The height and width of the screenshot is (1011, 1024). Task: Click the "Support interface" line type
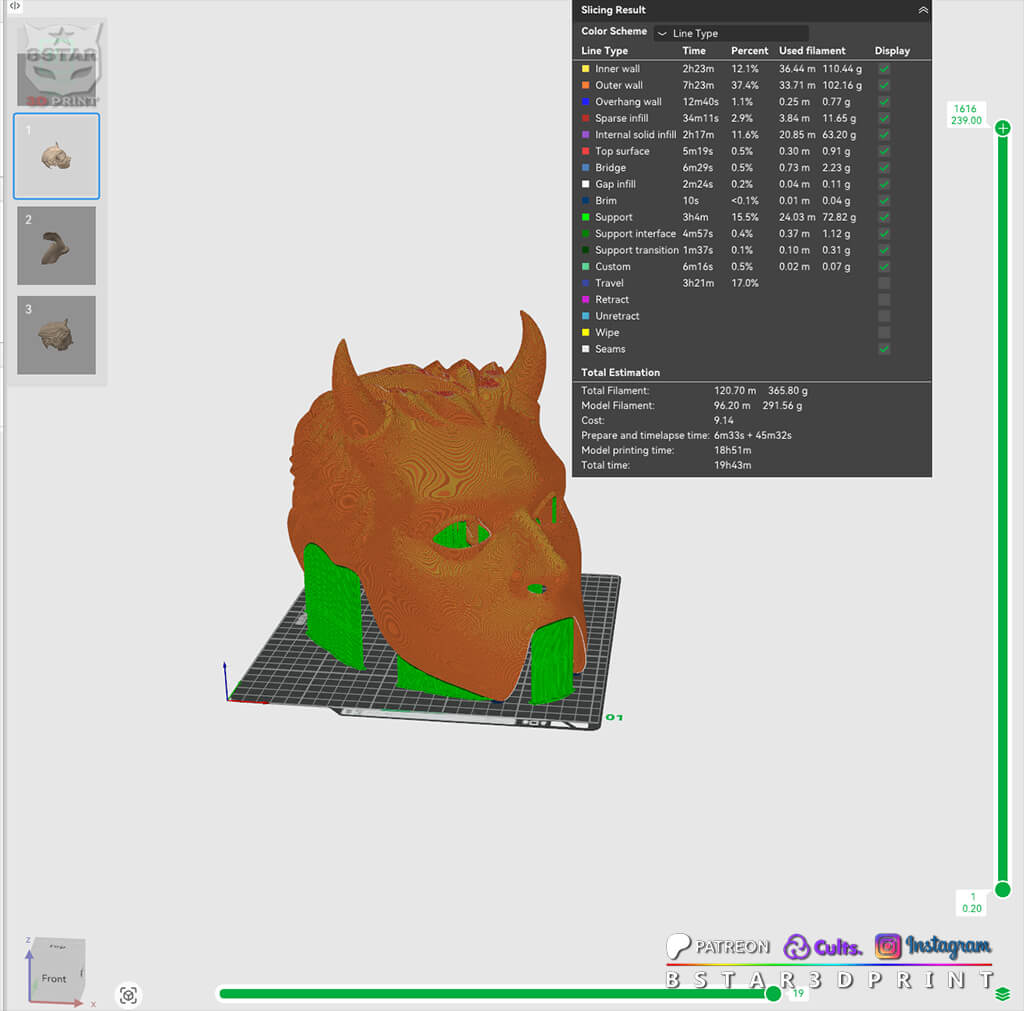click(x=635, y=233)
